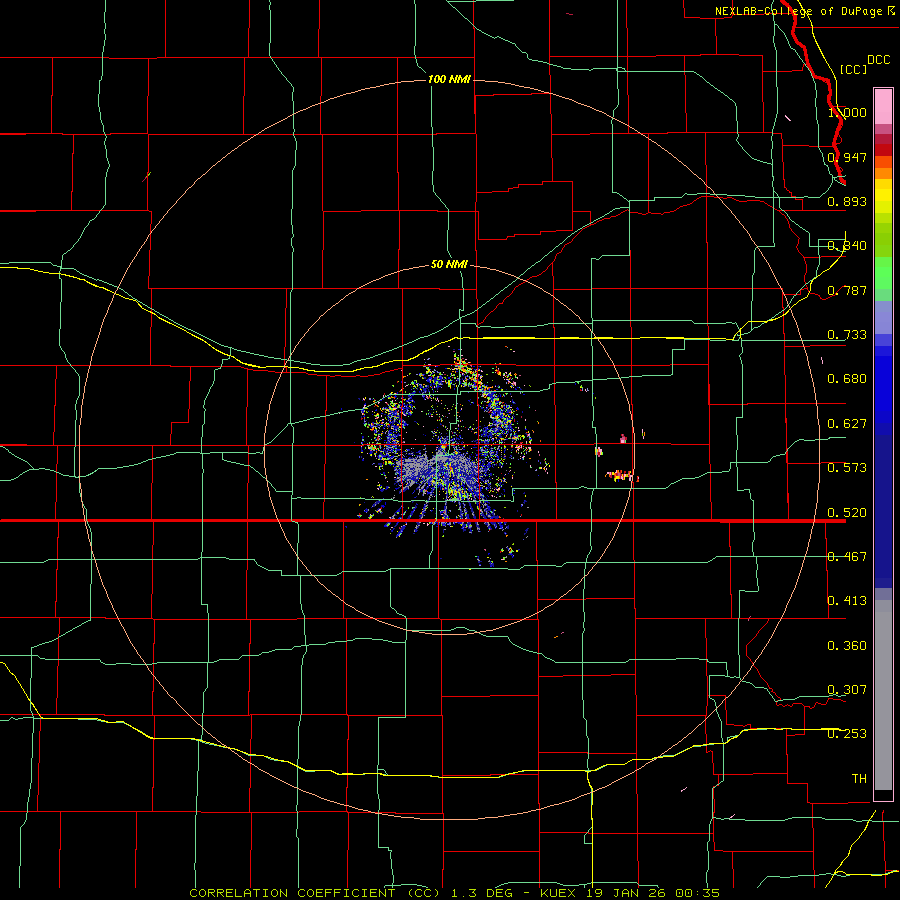Click the 0.680 legend value
The image size is (900, 900).
click(x=847, y=379)
